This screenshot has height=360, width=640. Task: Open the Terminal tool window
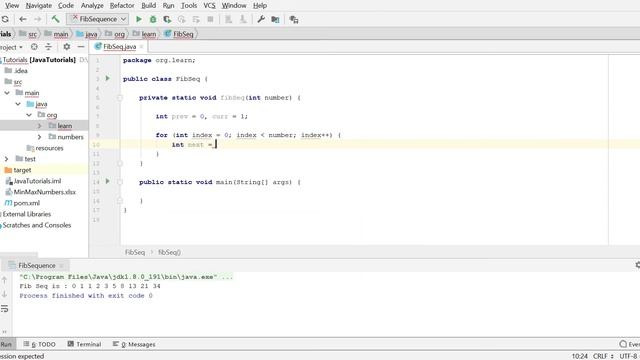pos(84,344)
